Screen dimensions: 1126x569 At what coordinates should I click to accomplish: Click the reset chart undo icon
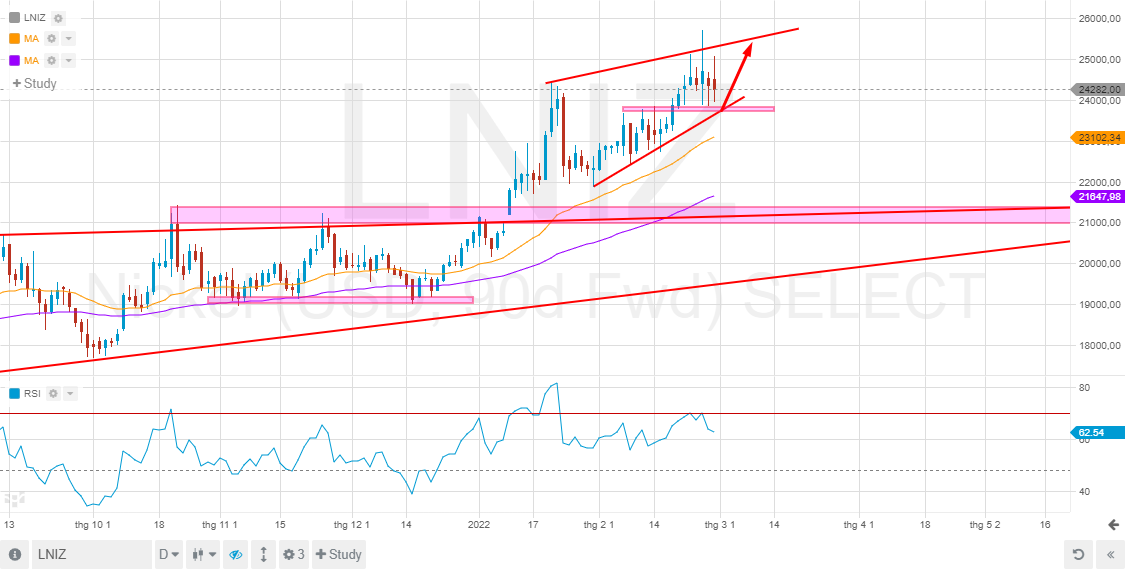coord(1078,554)
